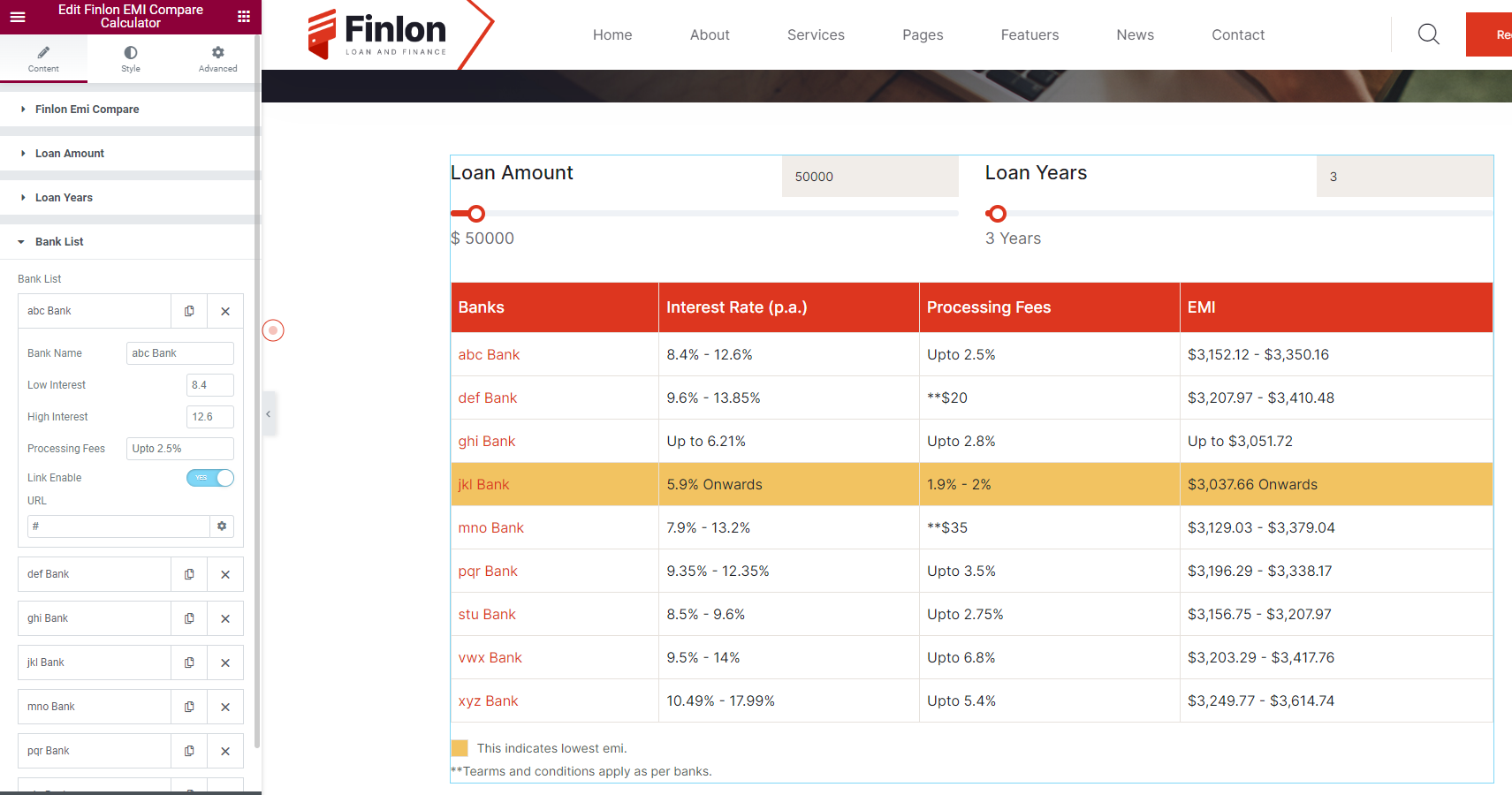
Task: Switch to the Style tab
Action: tap(131, 58)
